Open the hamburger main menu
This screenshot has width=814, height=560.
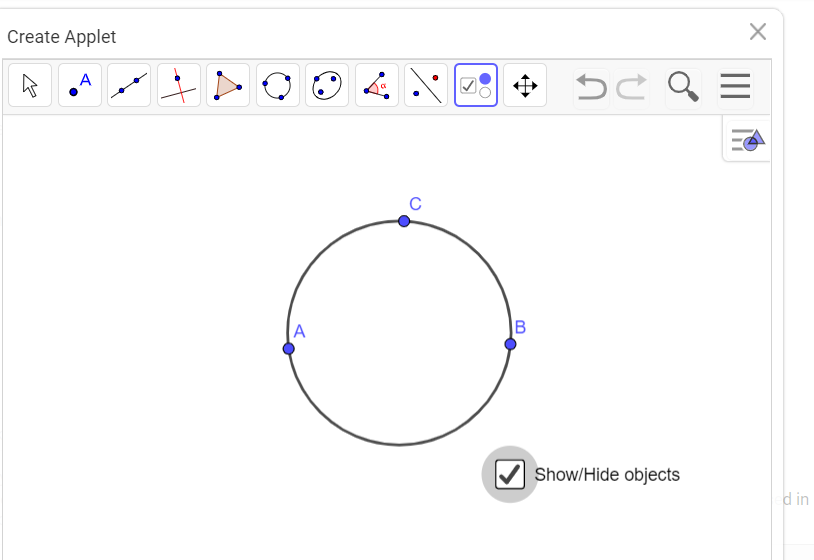[x=735, y=86]
